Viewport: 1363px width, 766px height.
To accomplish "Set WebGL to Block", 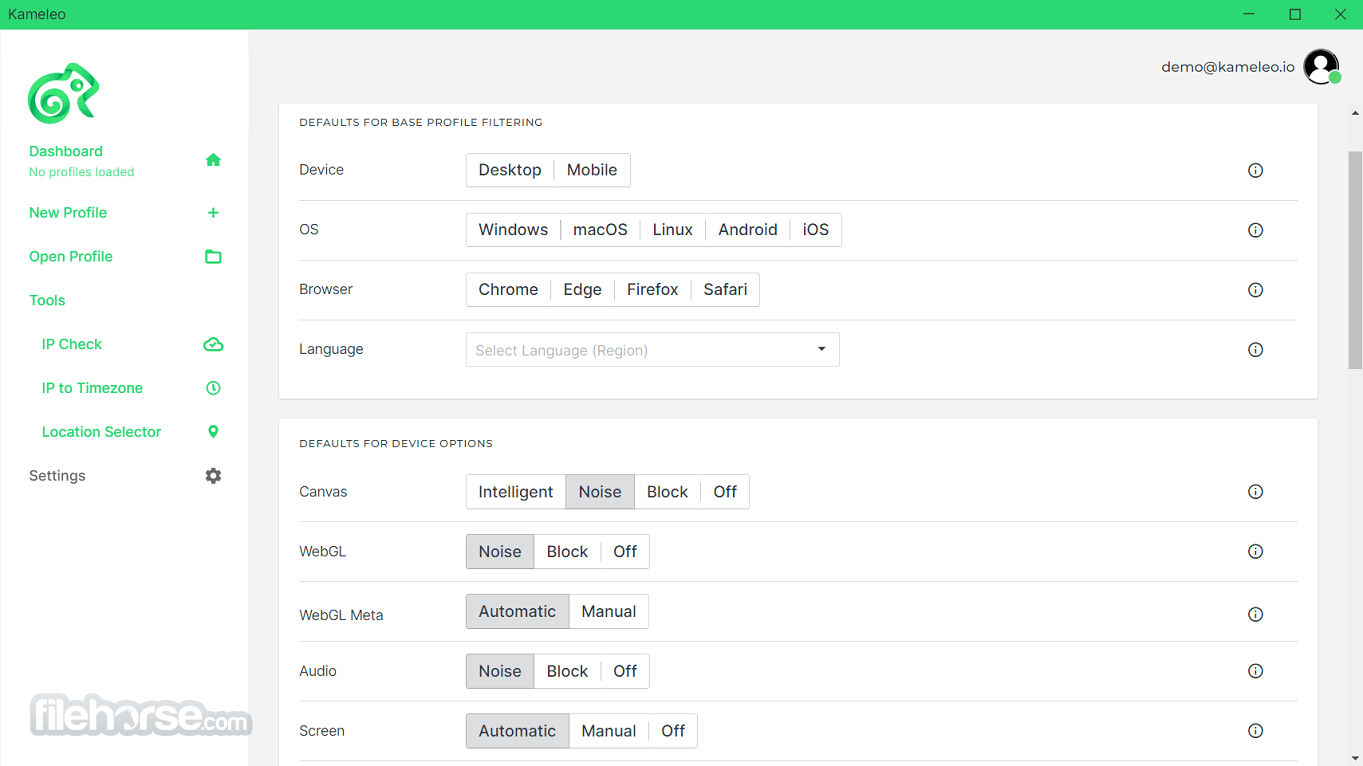I will coord(567,552).
